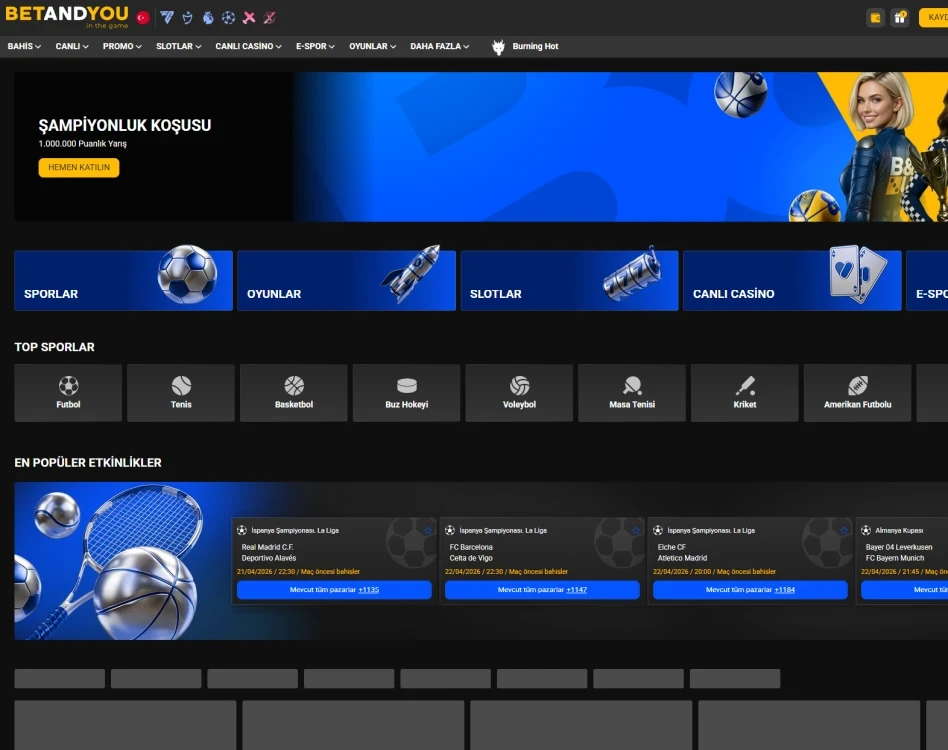
Task: Click the yellow KAYDOL register button
Action: [x=933, y=18]
